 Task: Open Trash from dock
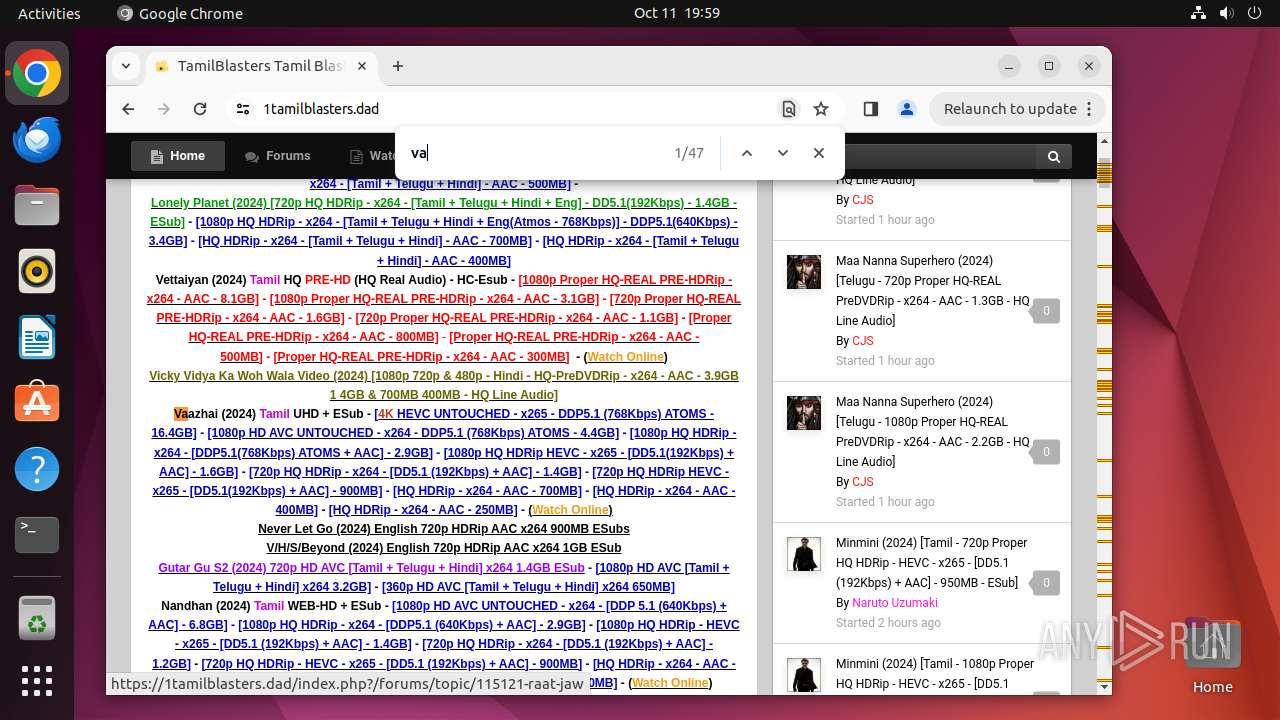(x=37, y=617)
